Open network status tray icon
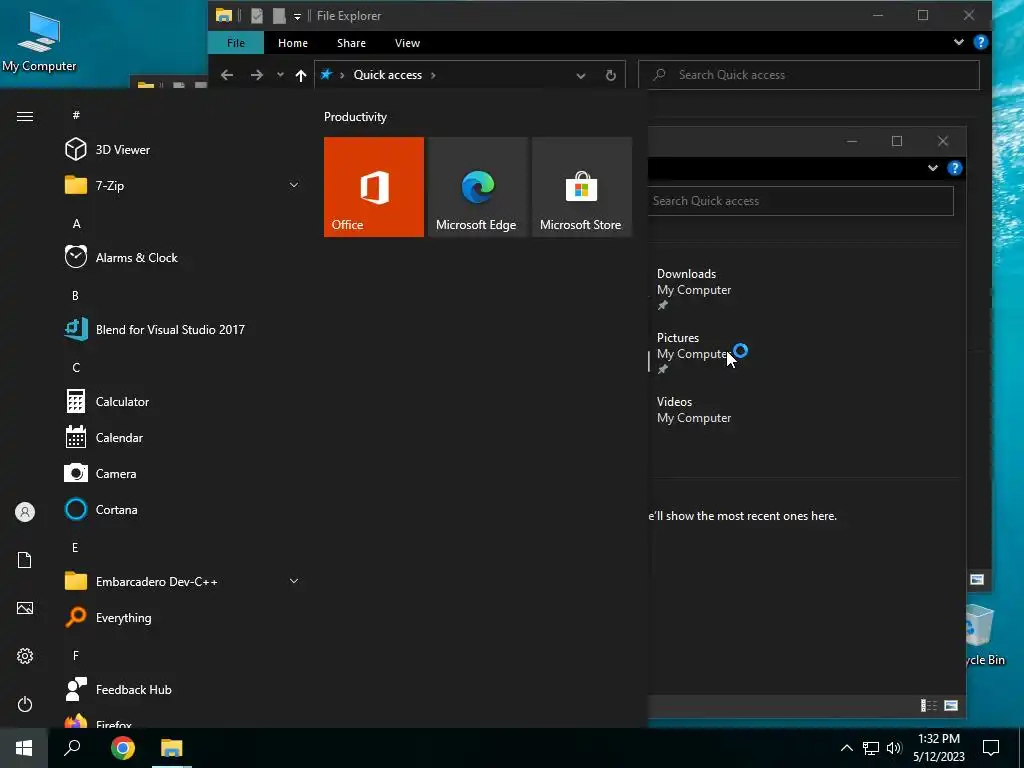This screenshot has width=1024, height=768. (871, 748)
